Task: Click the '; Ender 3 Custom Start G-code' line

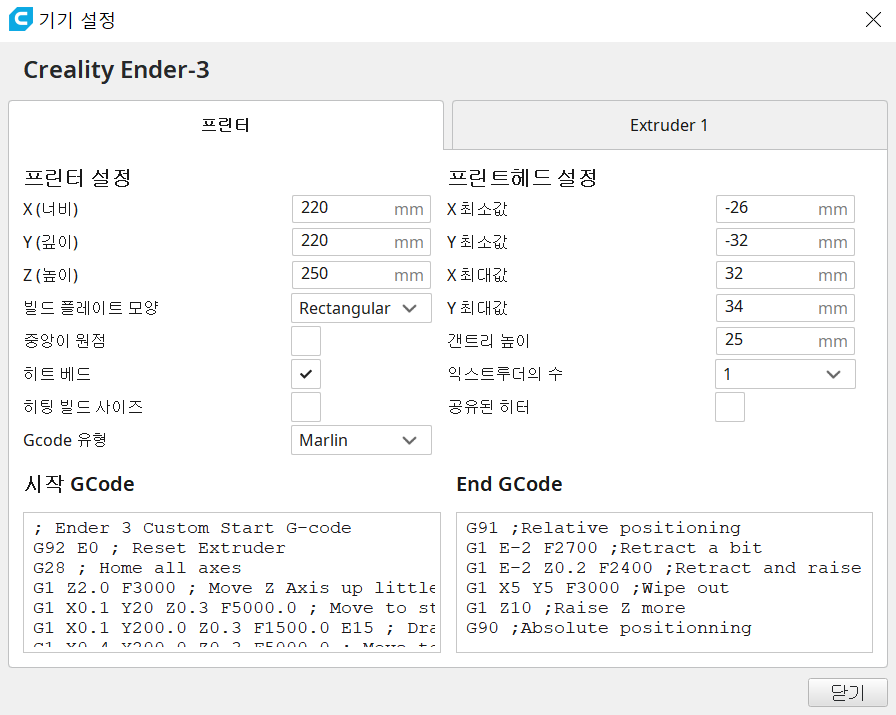Action: (192, 528)
